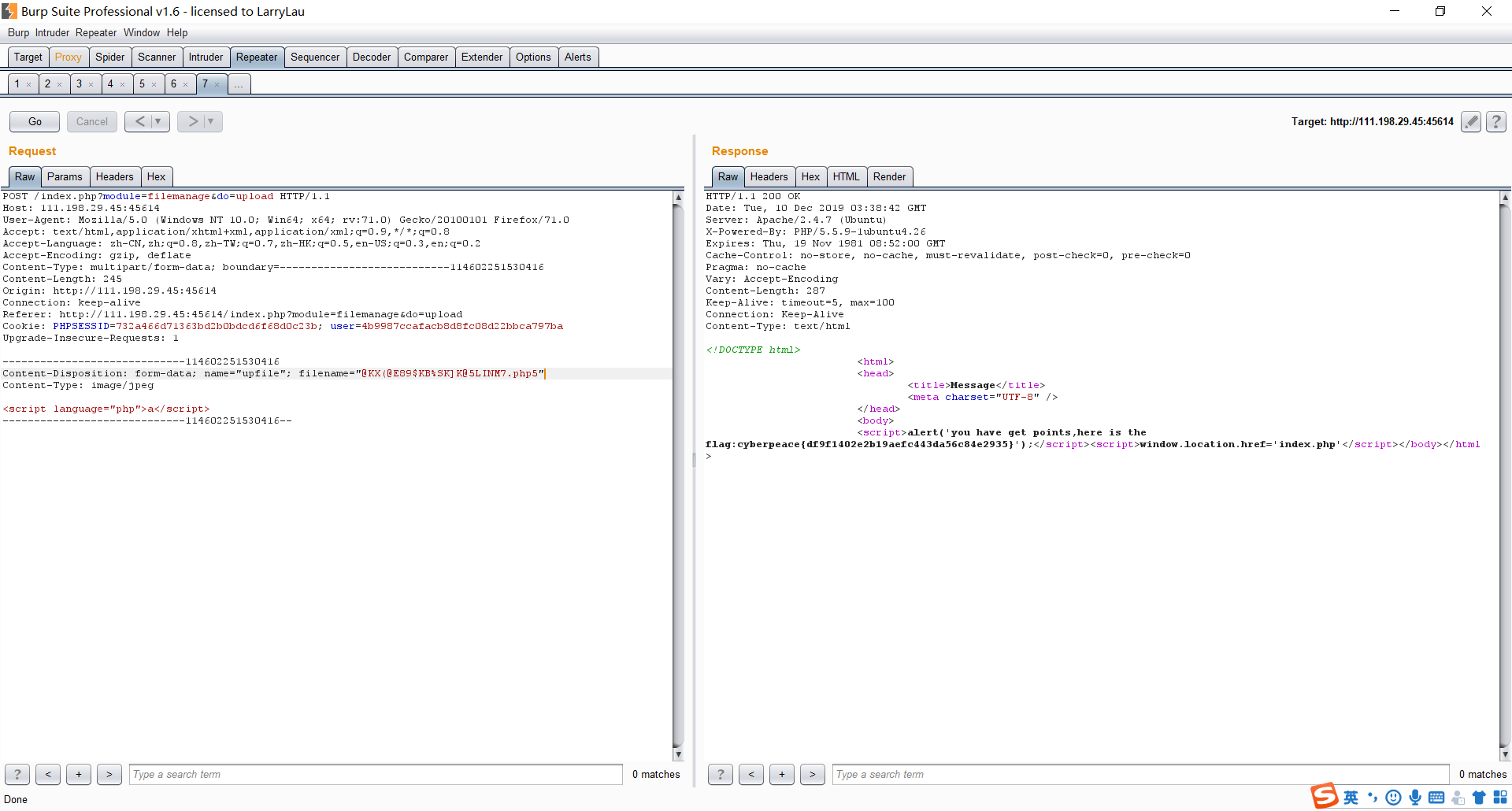Click Sogou user account icon

tap(1458, 798)
